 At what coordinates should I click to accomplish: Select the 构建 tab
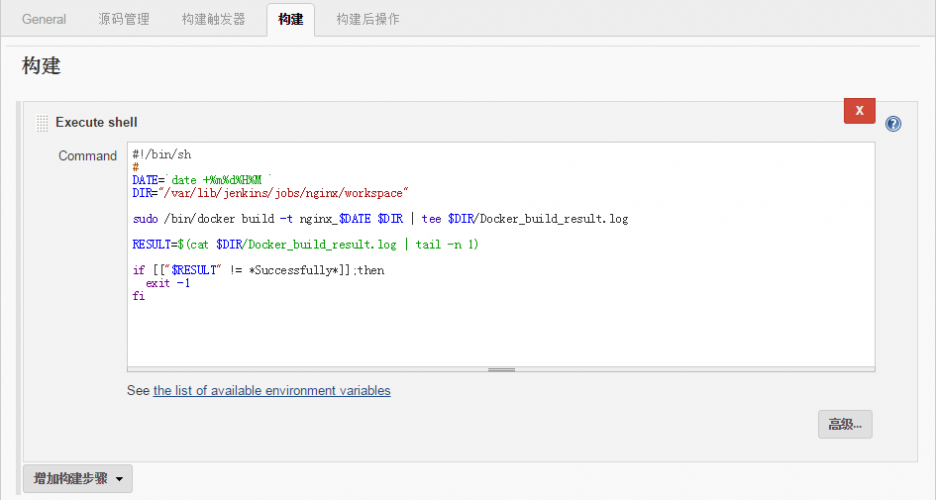(x=291, y=19)
